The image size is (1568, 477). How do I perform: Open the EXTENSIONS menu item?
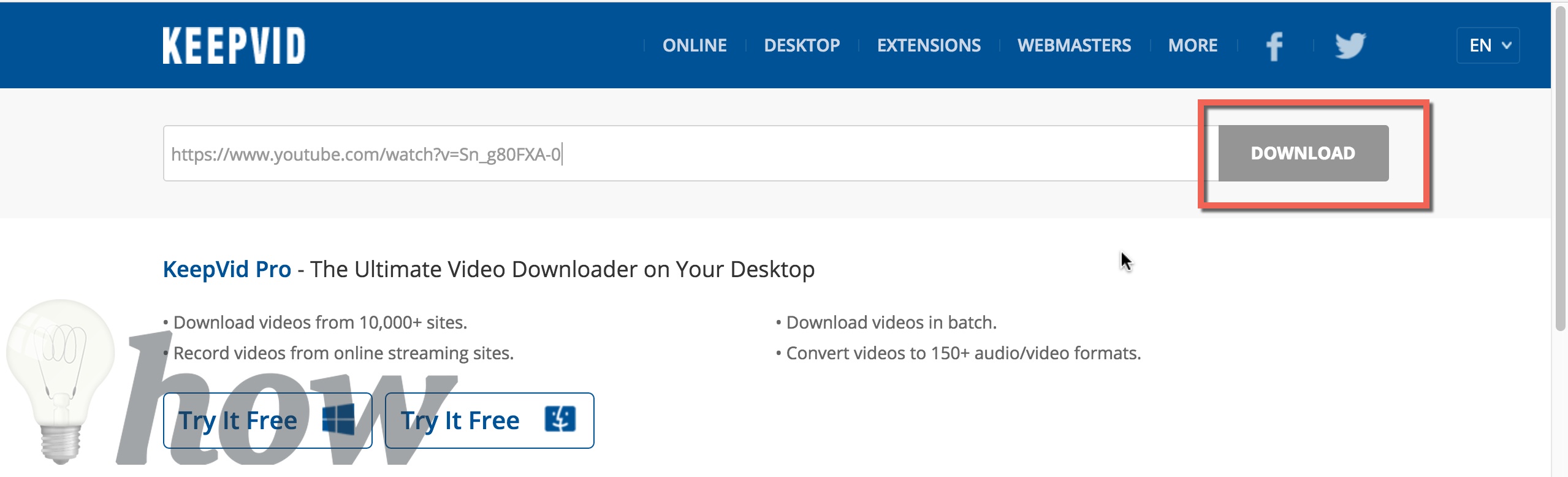pyautogui.click(x=929, y=45)
